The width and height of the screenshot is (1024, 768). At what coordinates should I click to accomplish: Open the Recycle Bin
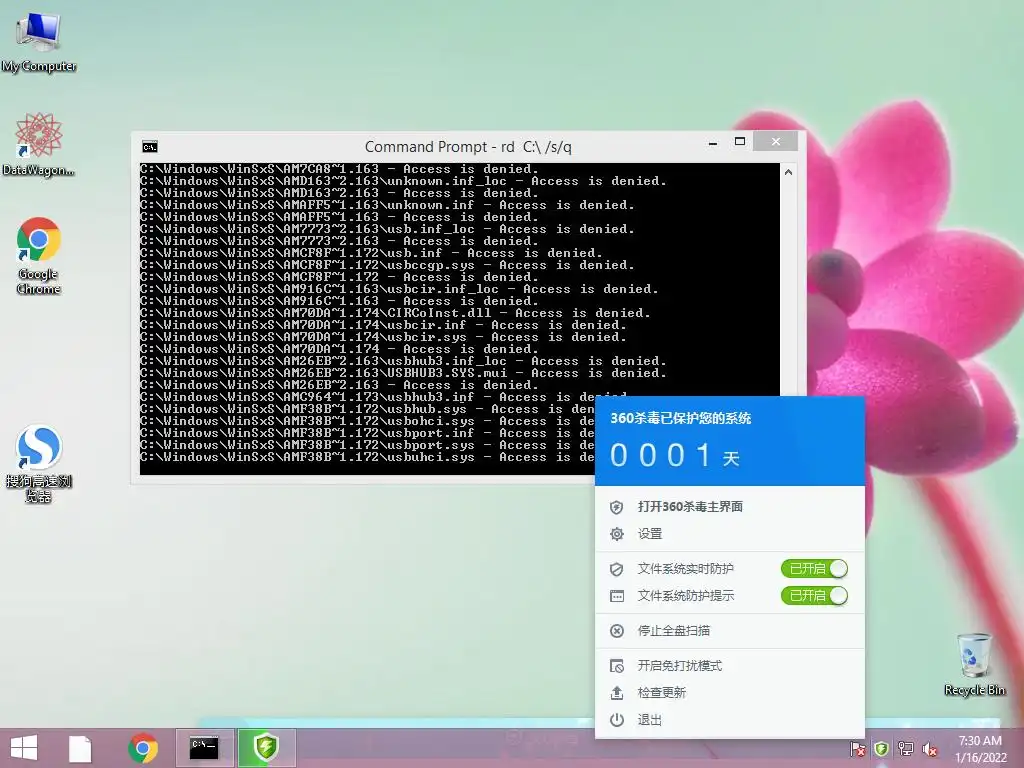tap(974, 664)
